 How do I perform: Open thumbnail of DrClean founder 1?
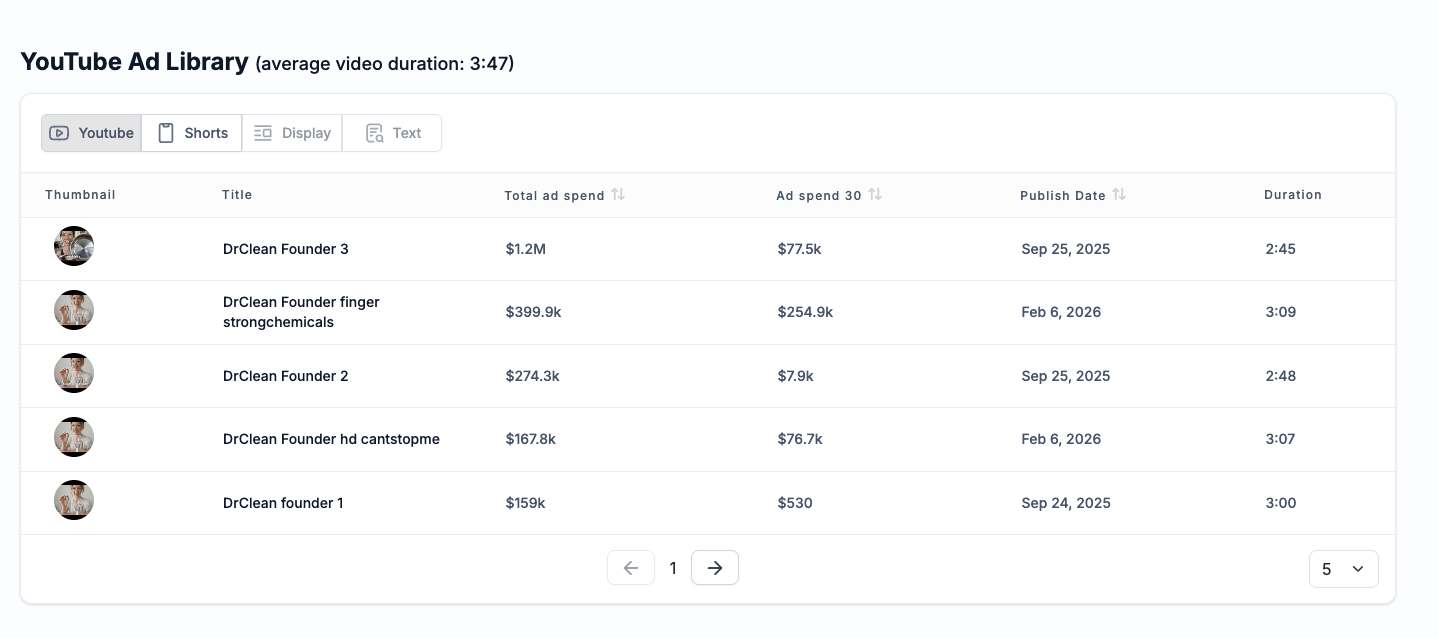tap(74, 501)
